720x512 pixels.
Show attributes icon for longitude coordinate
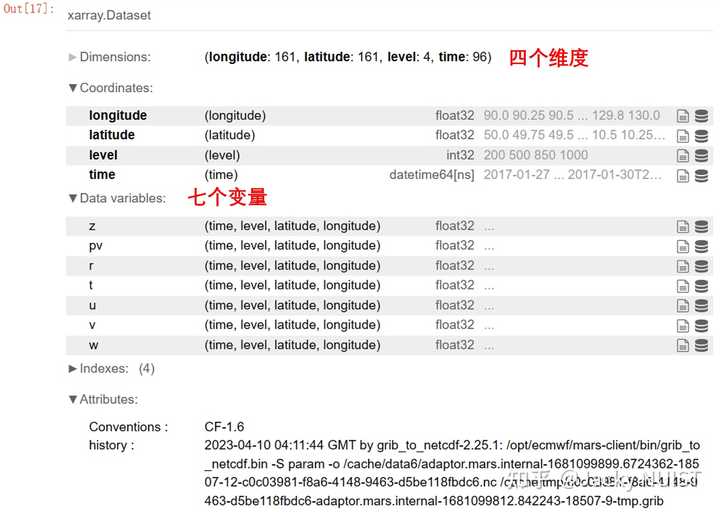[x=683, y=116]
